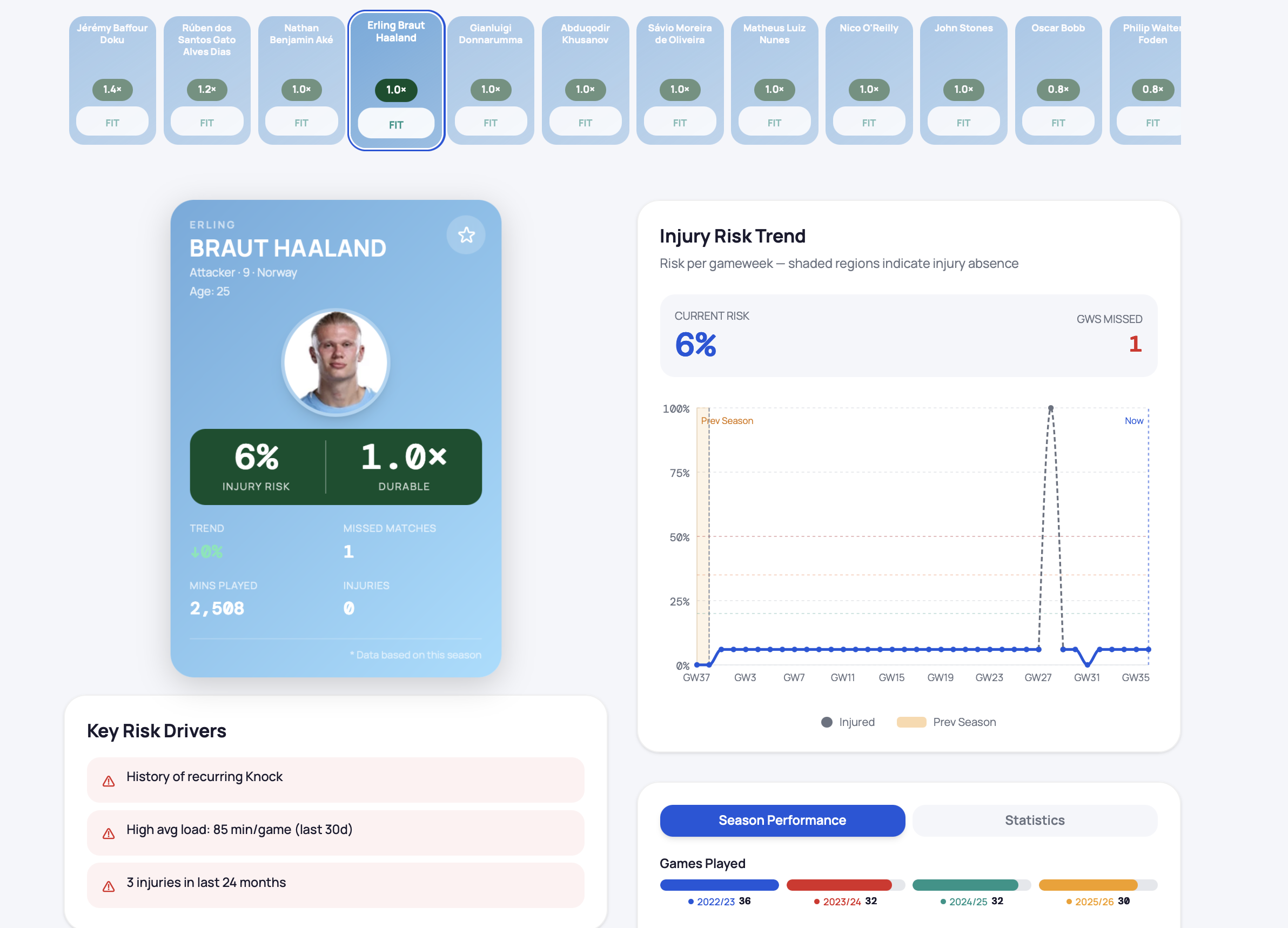Click the Injured legend marker
Image resolution: width=1288 pixels, height=928 pixels.
[826, 722]
